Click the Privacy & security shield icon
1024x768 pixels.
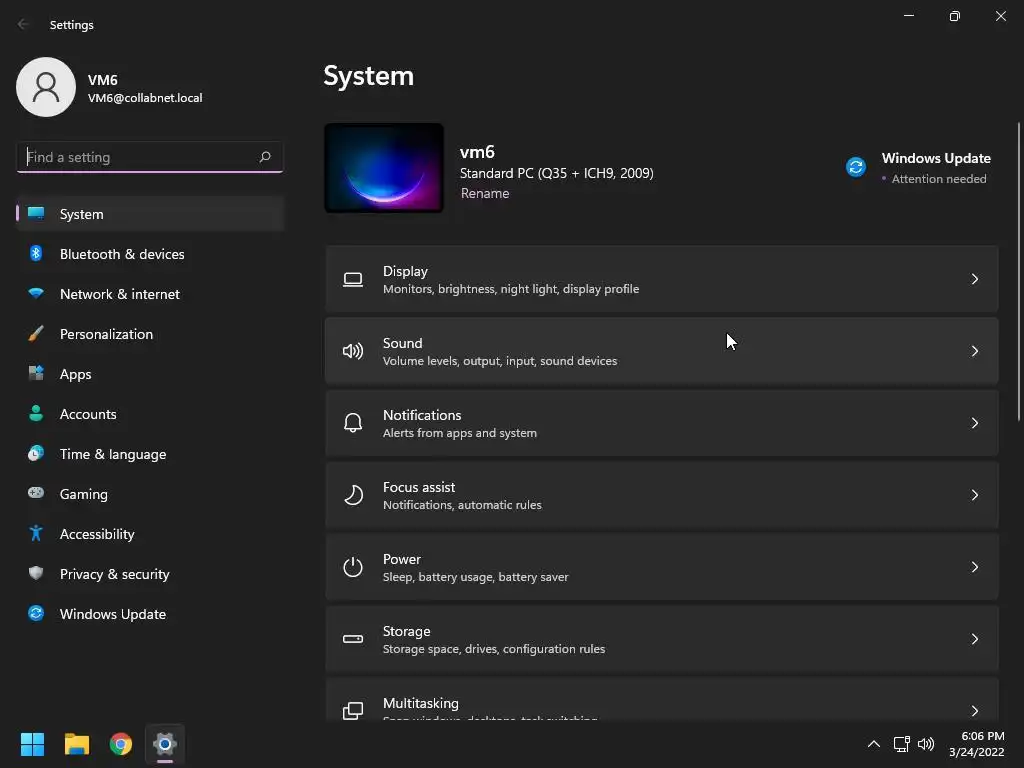[36, 573]
